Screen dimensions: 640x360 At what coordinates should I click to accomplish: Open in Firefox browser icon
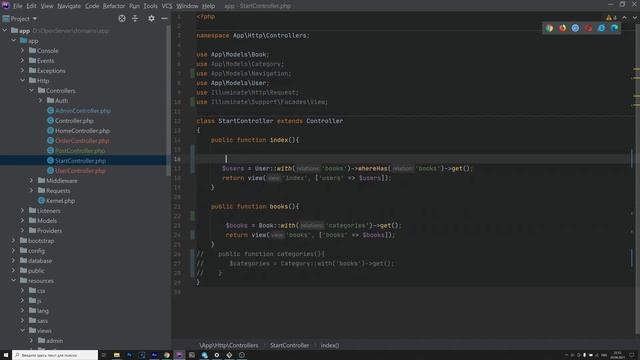pos(562,28)
